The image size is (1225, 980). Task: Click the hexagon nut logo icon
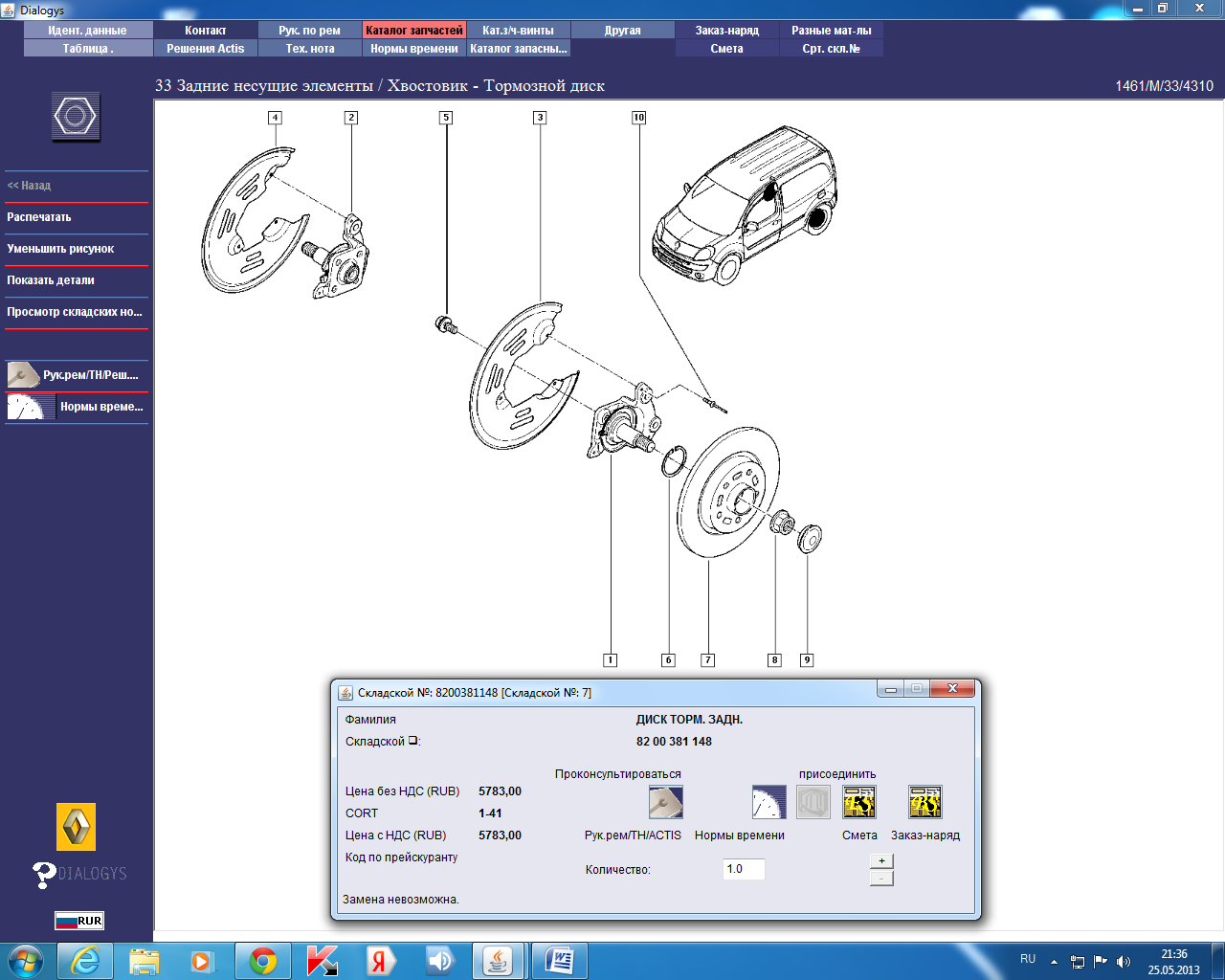tap(76, 117)
